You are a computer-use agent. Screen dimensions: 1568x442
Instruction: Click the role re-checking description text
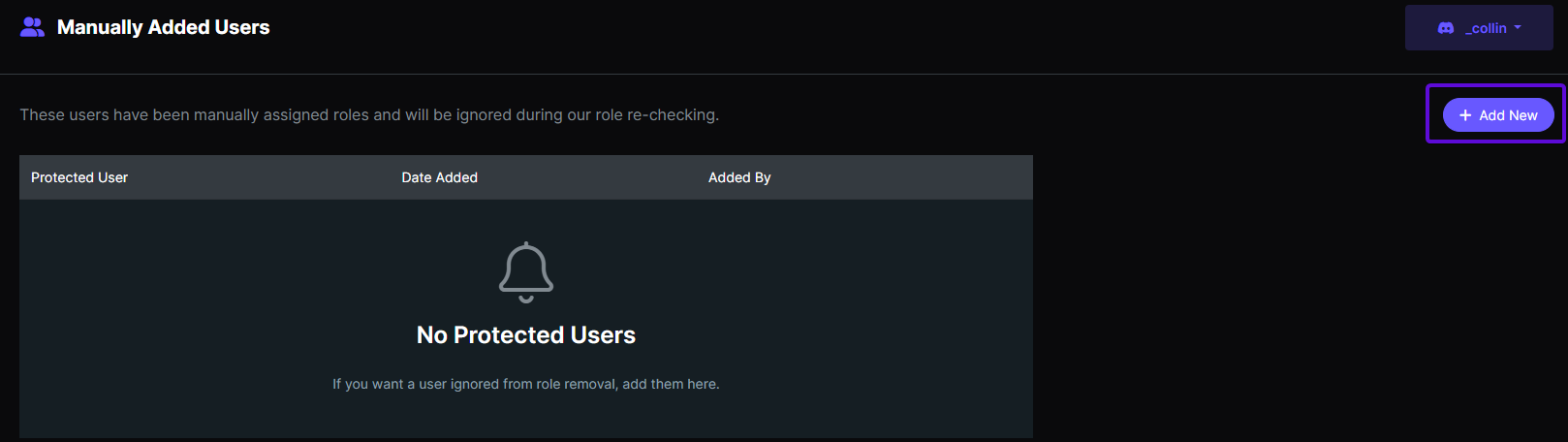point(369,114)
